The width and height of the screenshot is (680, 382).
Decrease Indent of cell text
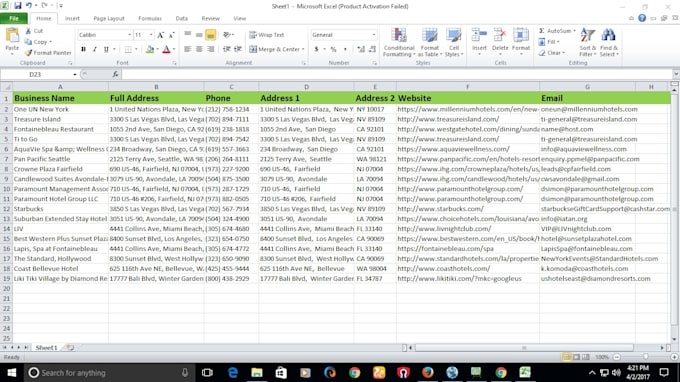[226, 49]
